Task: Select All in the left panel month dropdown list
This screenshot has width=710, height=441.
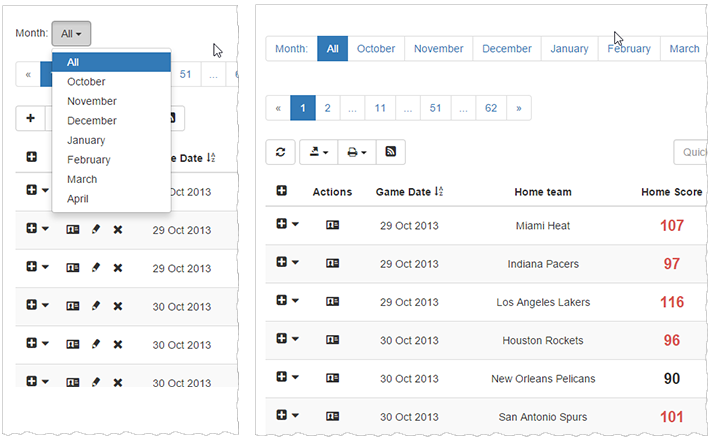Action: tap(111, 62)
